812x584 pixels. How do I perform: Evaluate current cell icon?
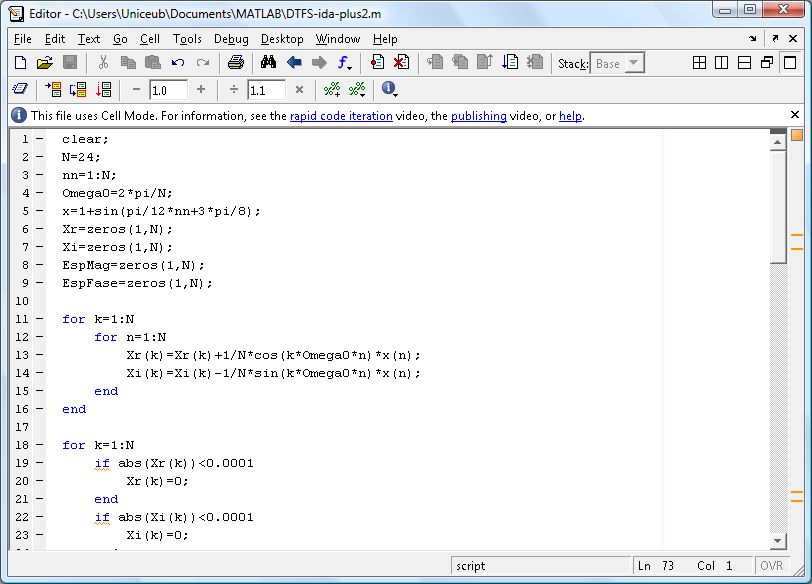pos(53,90)
